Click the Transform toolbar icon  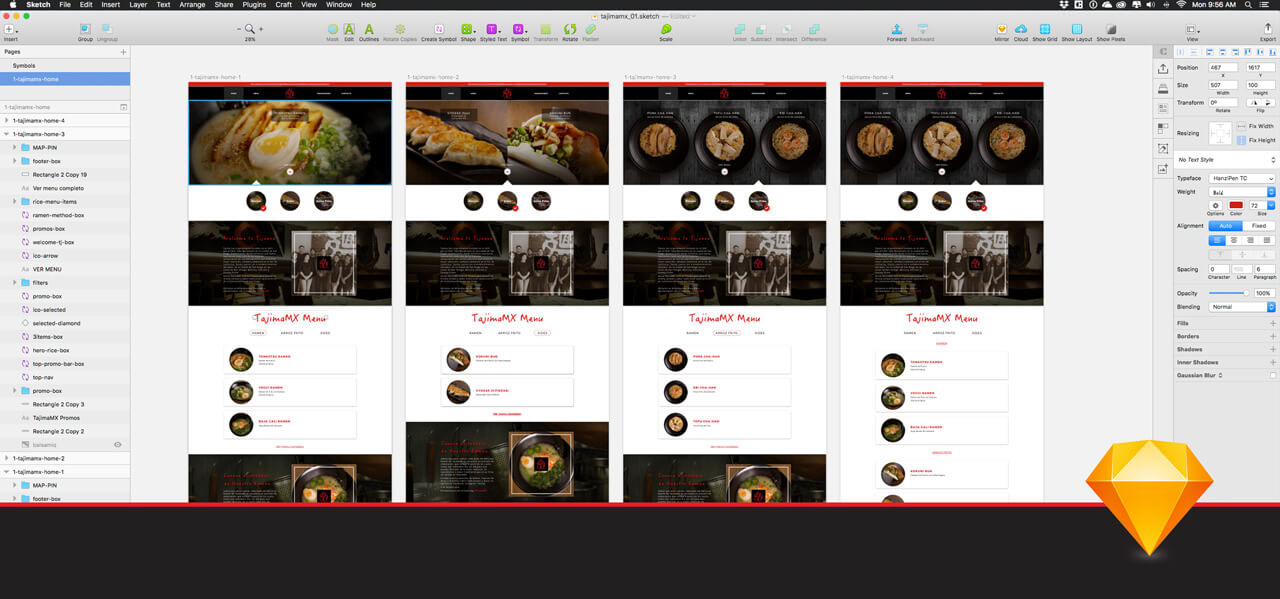[546, 30]
